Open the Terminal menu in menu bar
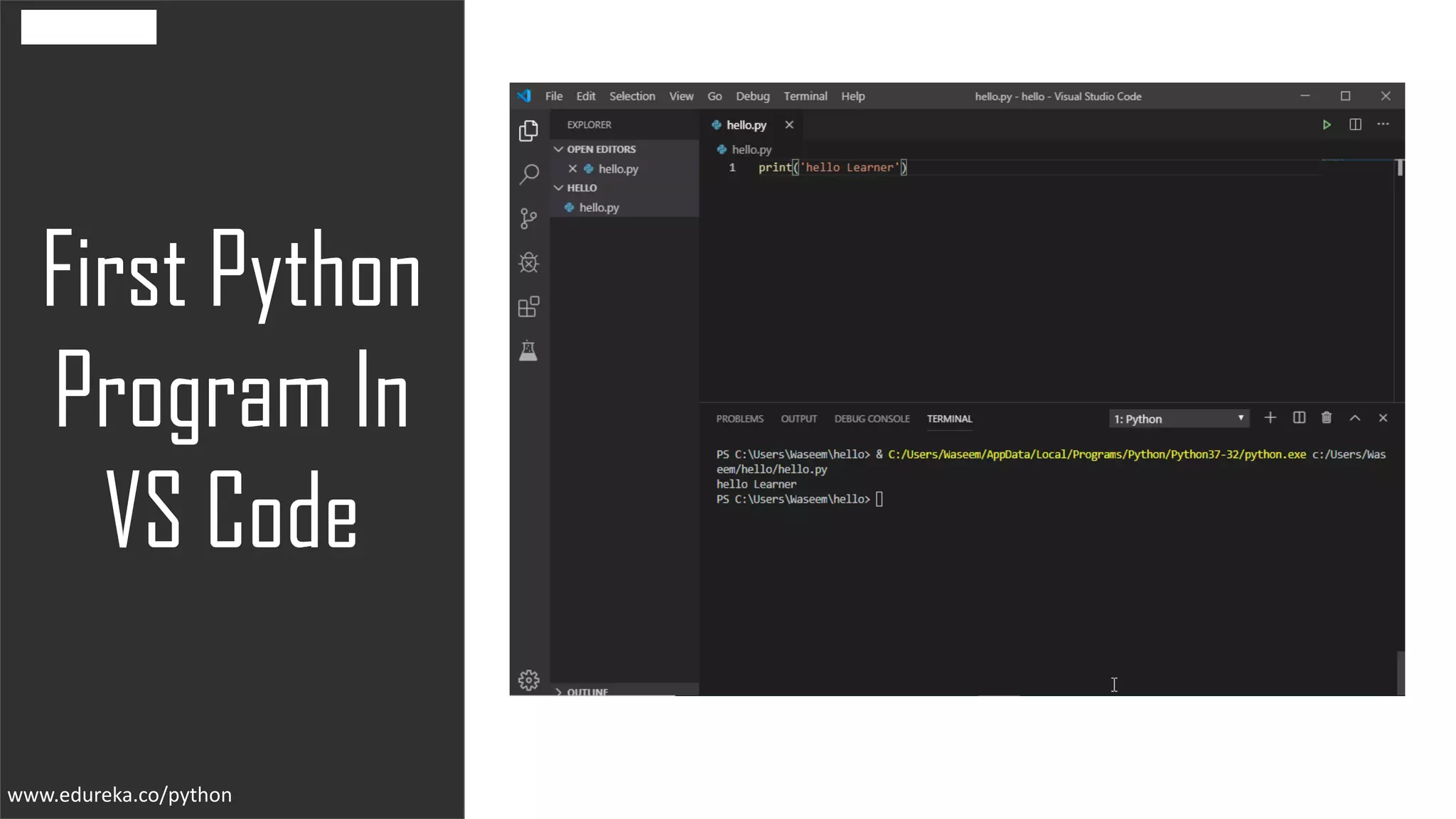 click(805, 97)
